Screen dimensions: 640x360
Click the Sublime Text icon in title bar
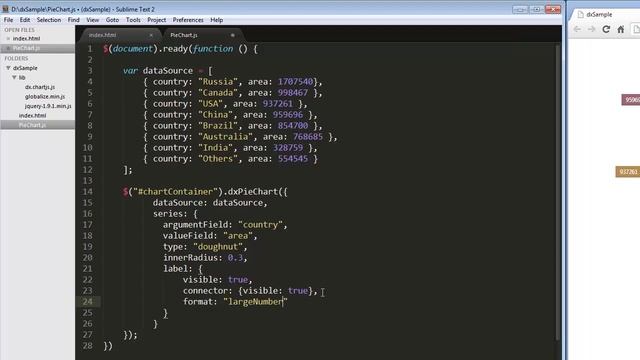(6, 9)
